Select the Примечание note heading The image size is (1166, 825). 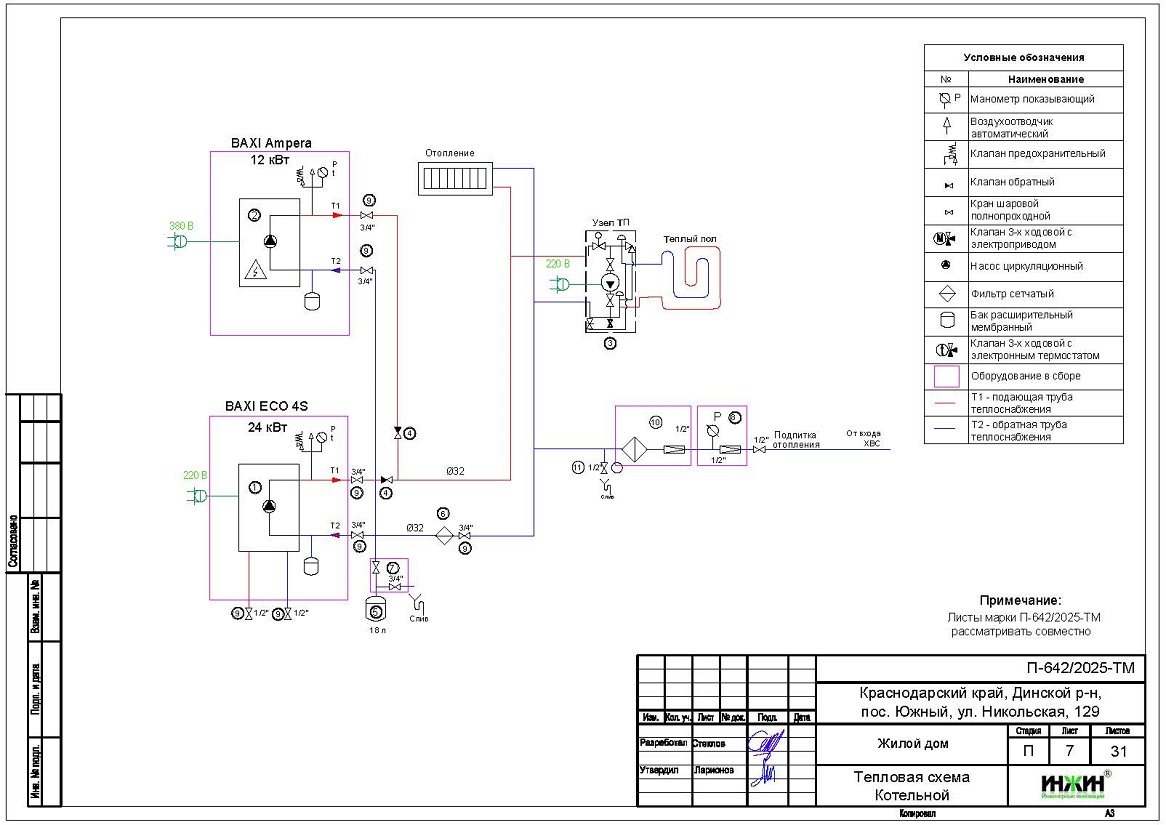coord(1019,600)
